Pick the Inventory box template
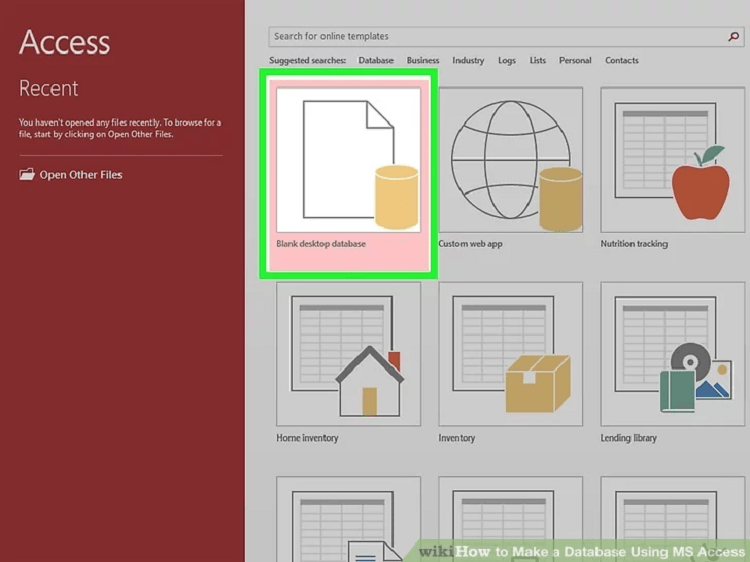Screen dimensions: 750x562 point(510,355)
